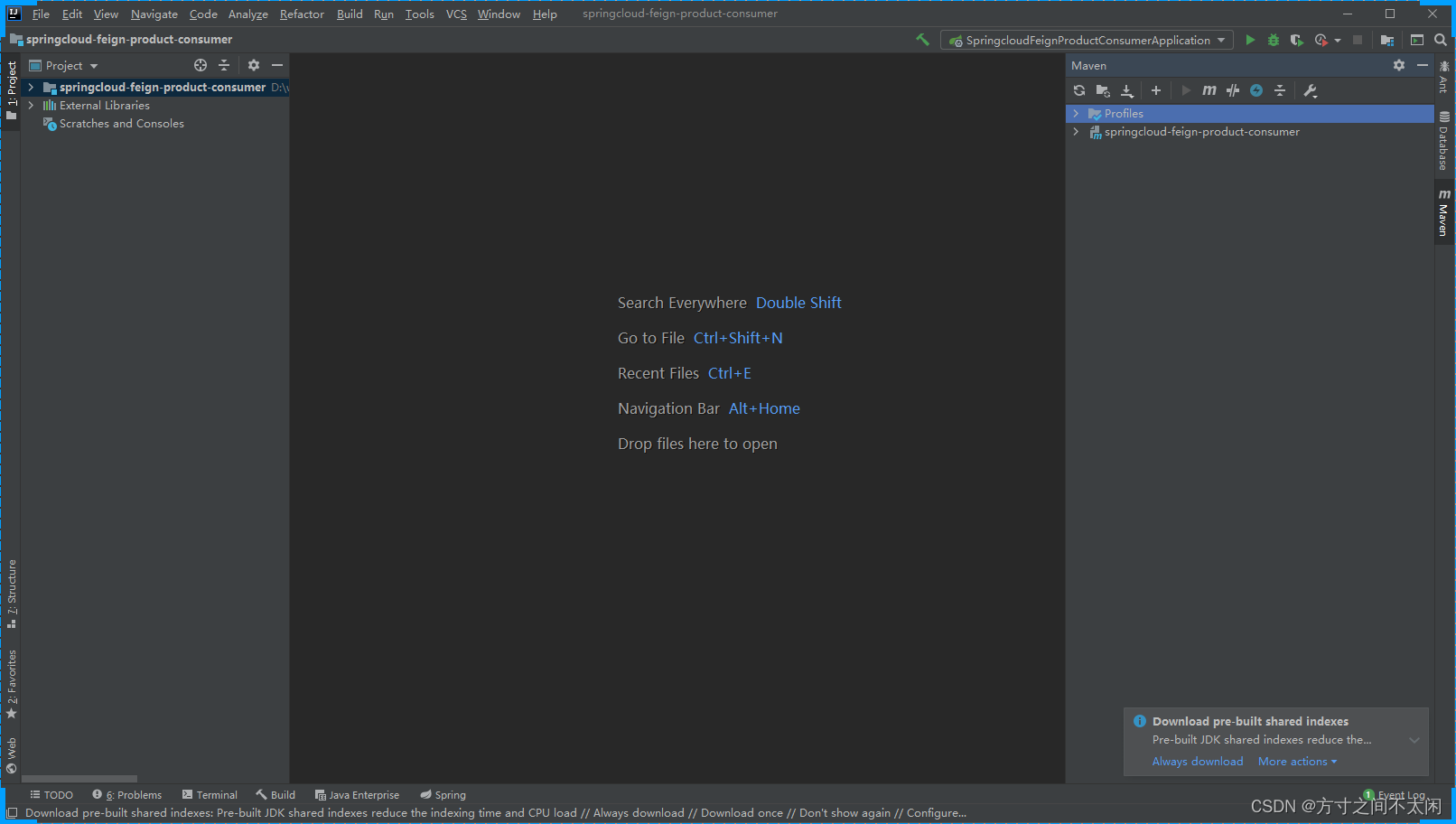Open the Tools menu

coord(419,14)
